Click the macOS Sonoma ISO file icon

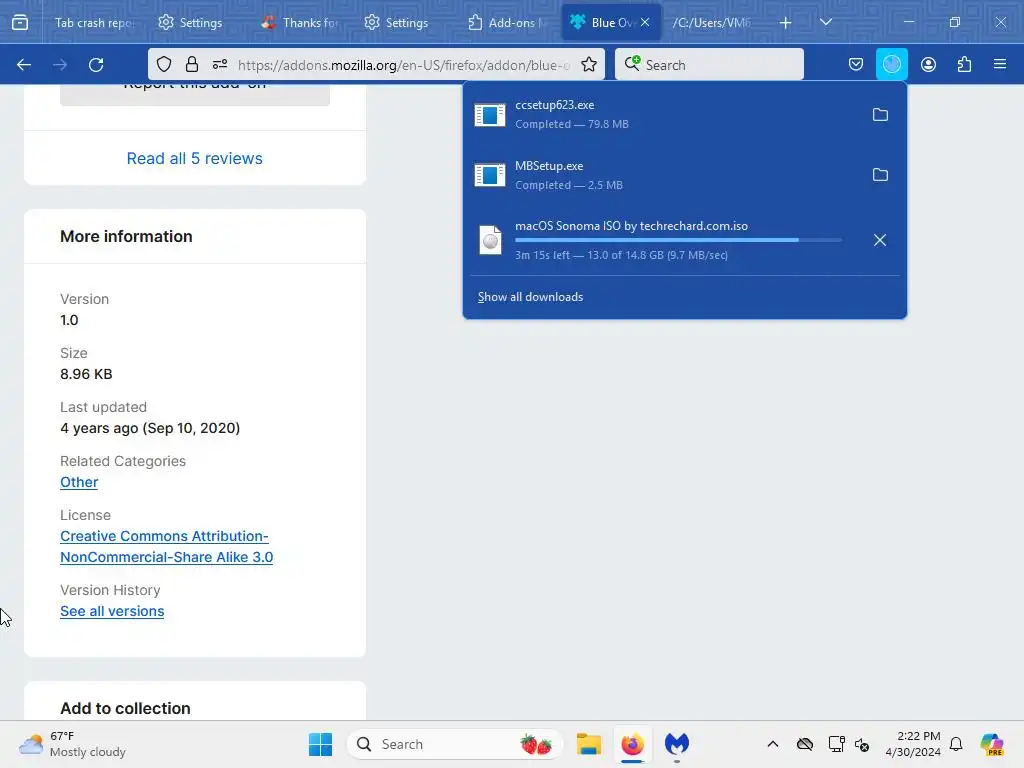(x=490, y=240)
